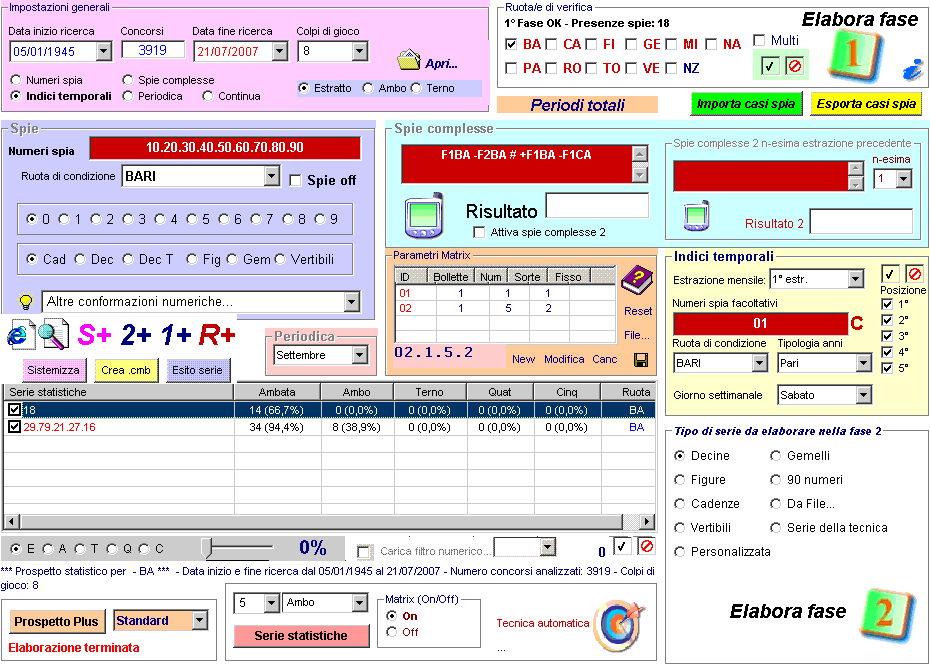Click the Serie statistiche column header

tap(119, 392)
